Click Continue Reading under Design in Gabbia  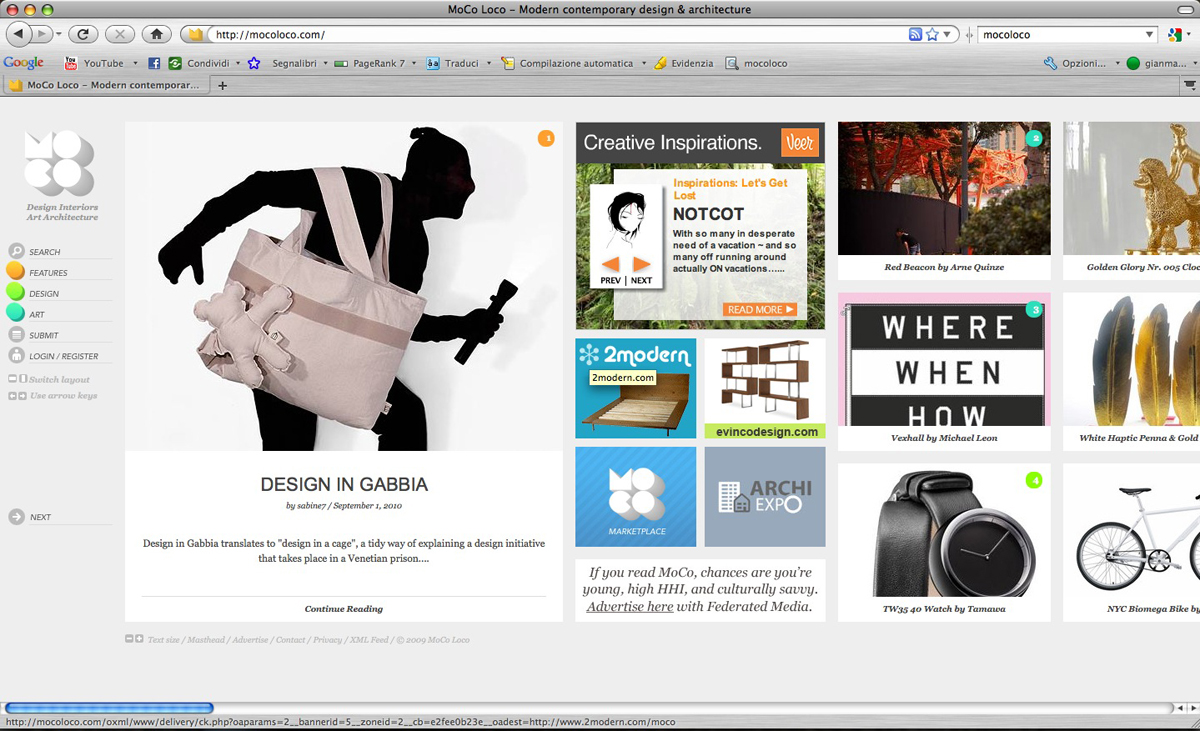click(x=344, y=608)
